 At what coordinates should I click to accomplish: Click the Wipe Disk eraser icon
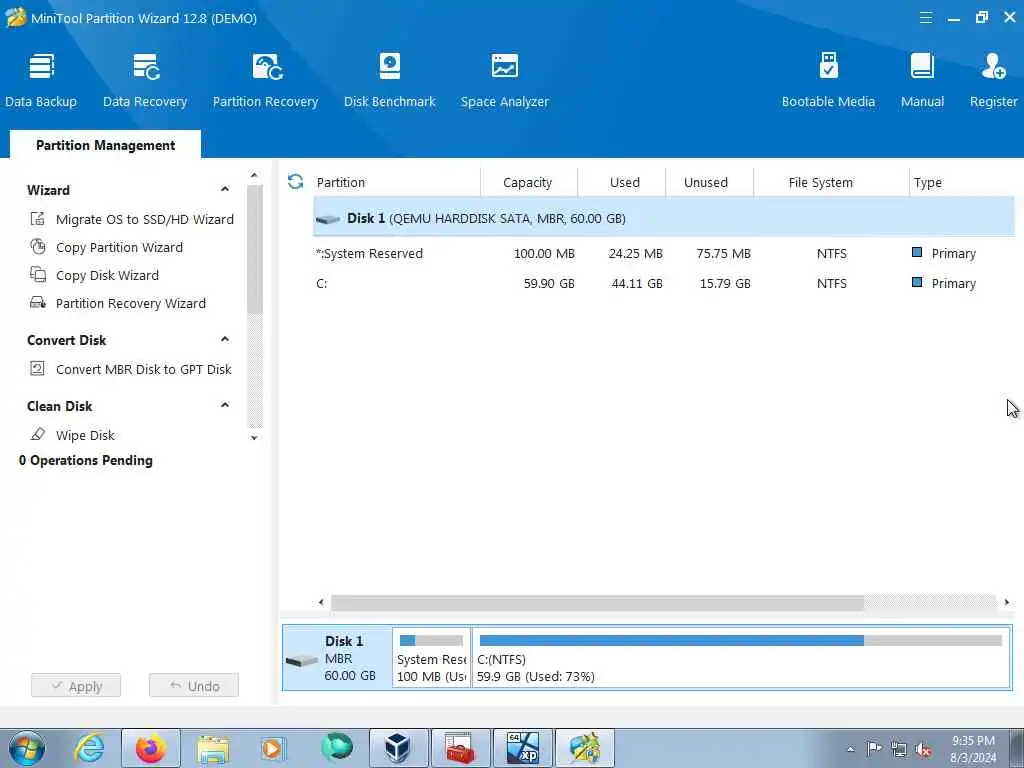(x=38, y=434)
